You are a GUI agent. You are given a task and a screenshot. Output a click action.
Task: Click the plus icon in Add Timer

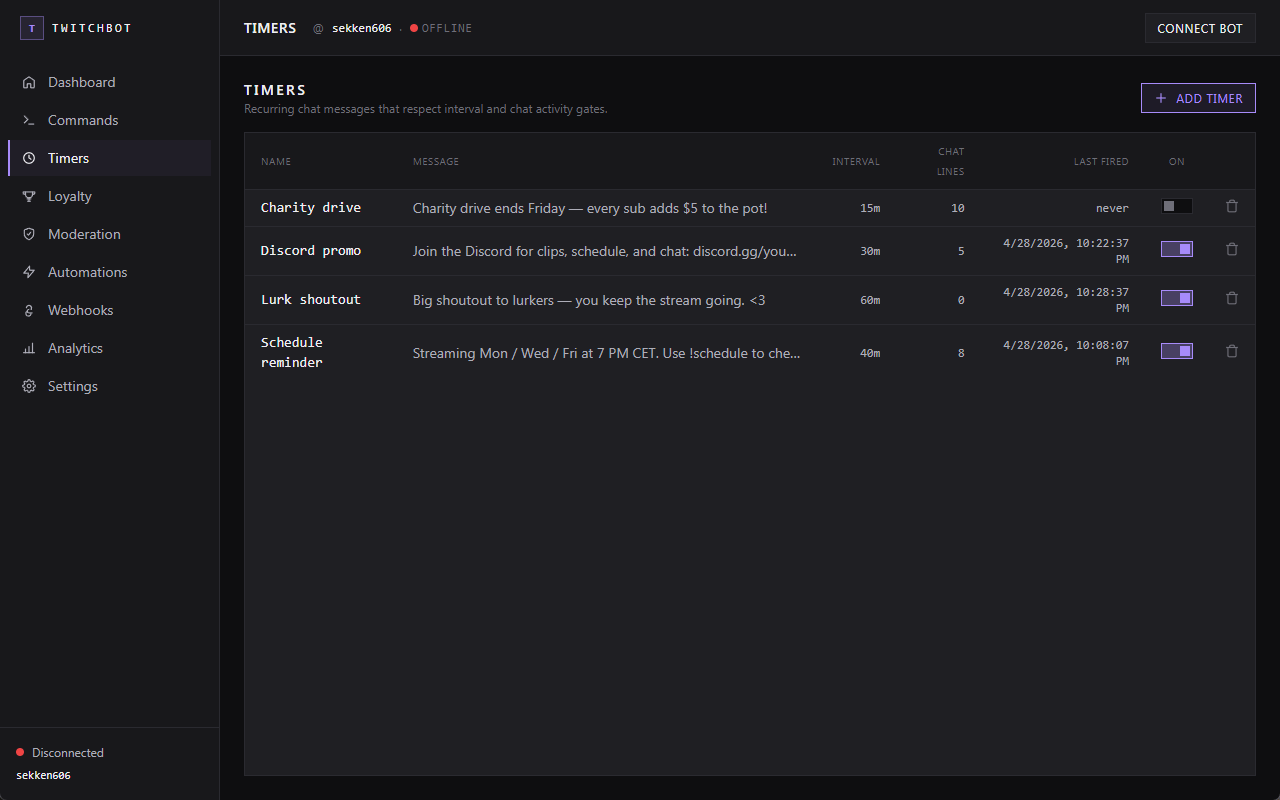1161,98
